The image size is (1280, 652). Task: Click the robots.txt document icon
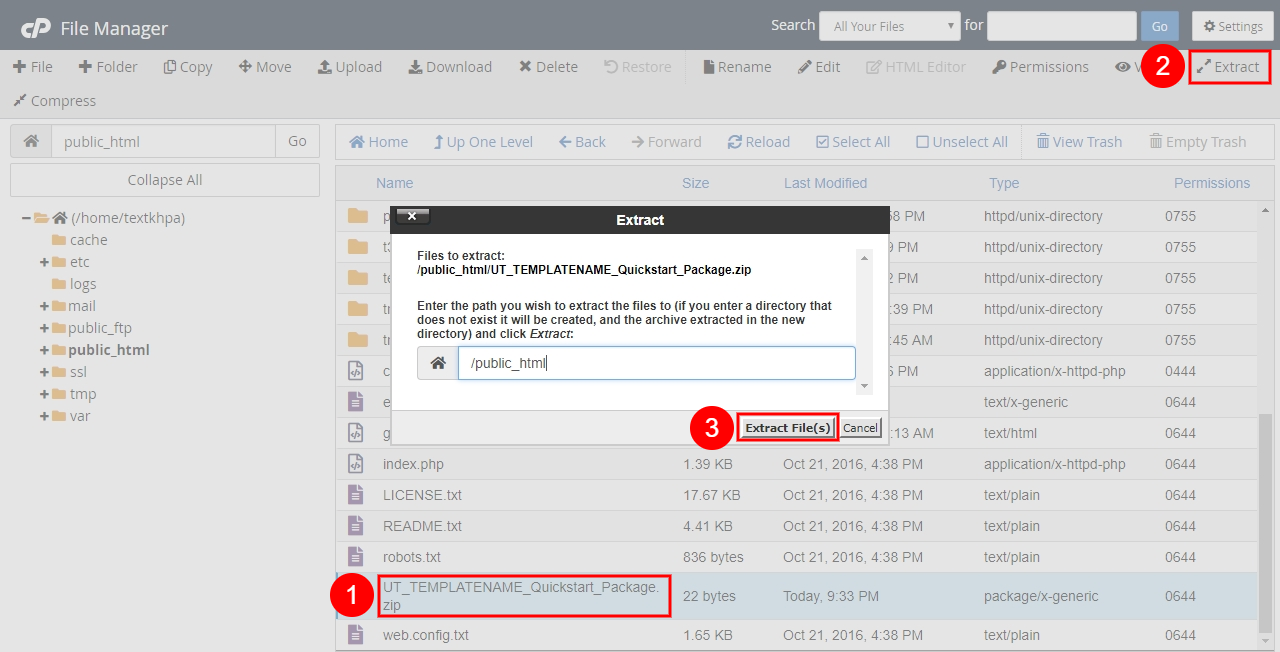355,557
